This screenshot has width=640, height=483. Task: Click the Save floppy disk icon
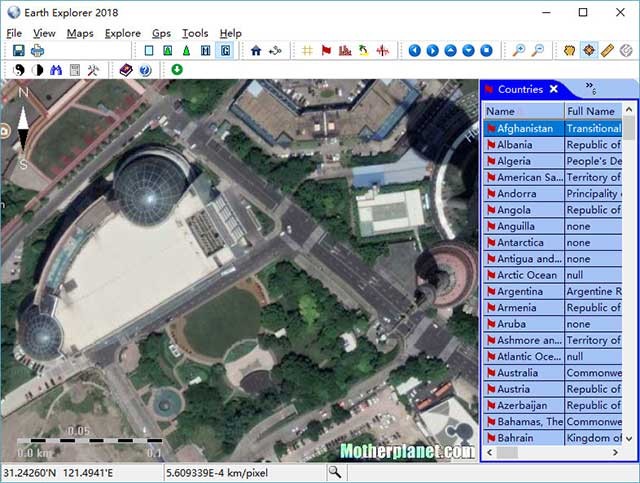point(17,50)
